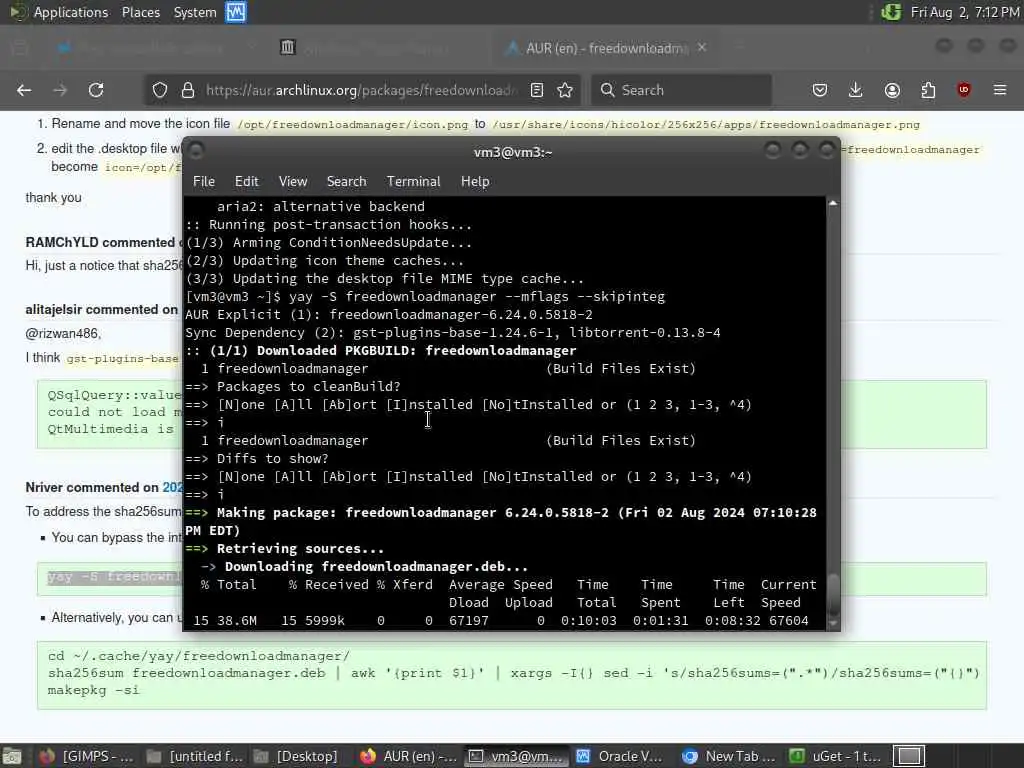The width and height of the screenshot is (1024, 768).
Task: Switch to the Desktop taskbar window
Action: [x=296, y=756]
